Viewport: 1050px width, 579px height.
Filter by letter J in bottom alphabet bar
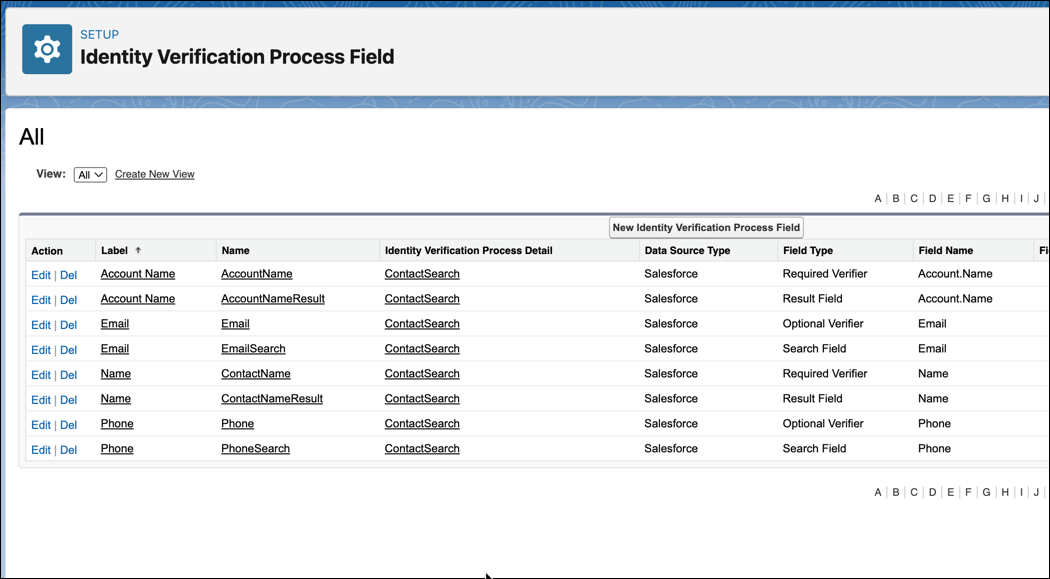tap(1036, 493)
